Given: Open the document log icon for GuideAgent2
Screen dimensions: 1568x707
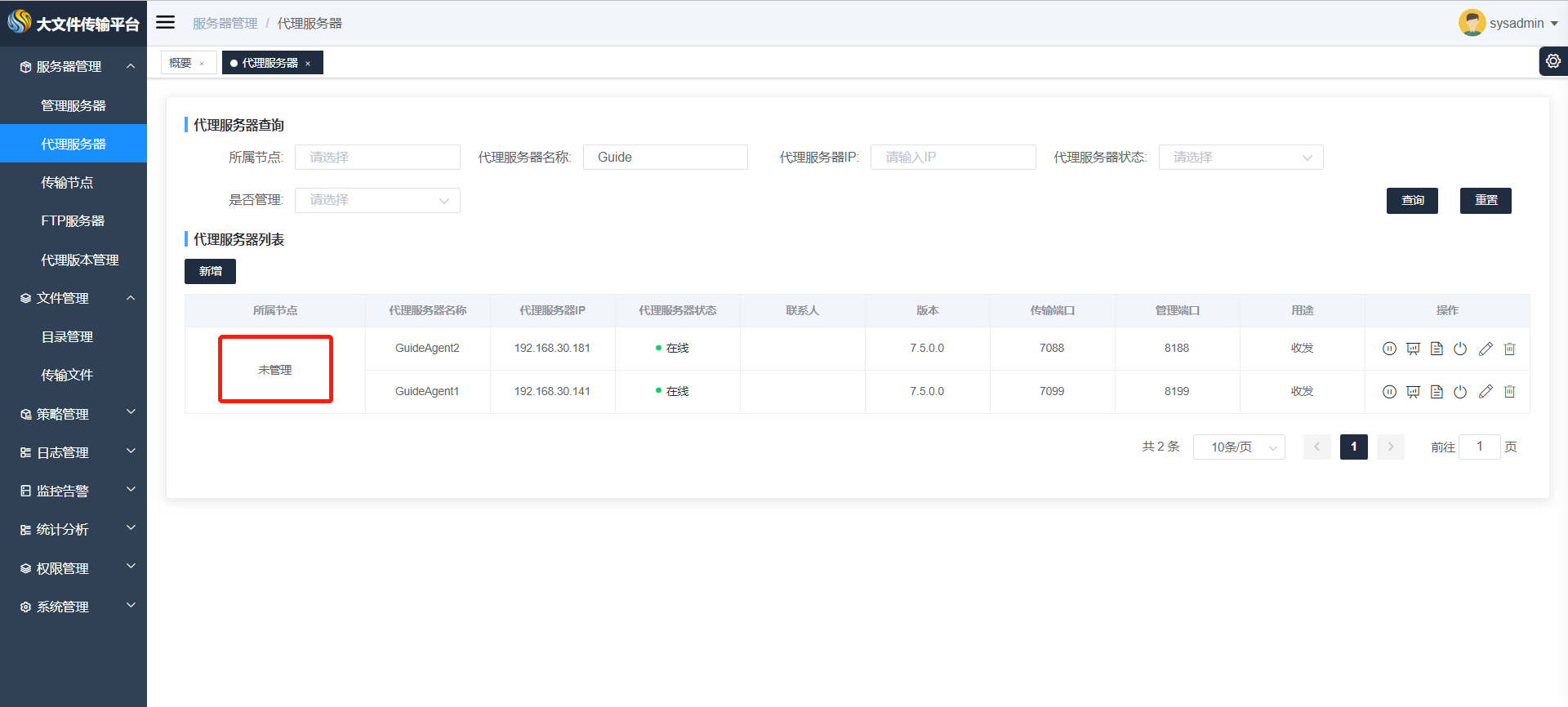Looking at the screenshot, I should [x=1437, y=349].
